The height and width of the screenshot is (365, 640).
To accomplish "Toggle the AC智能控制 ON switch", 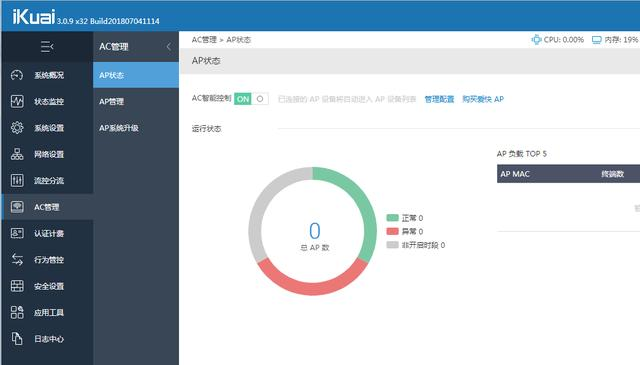I will coord(251,99).
